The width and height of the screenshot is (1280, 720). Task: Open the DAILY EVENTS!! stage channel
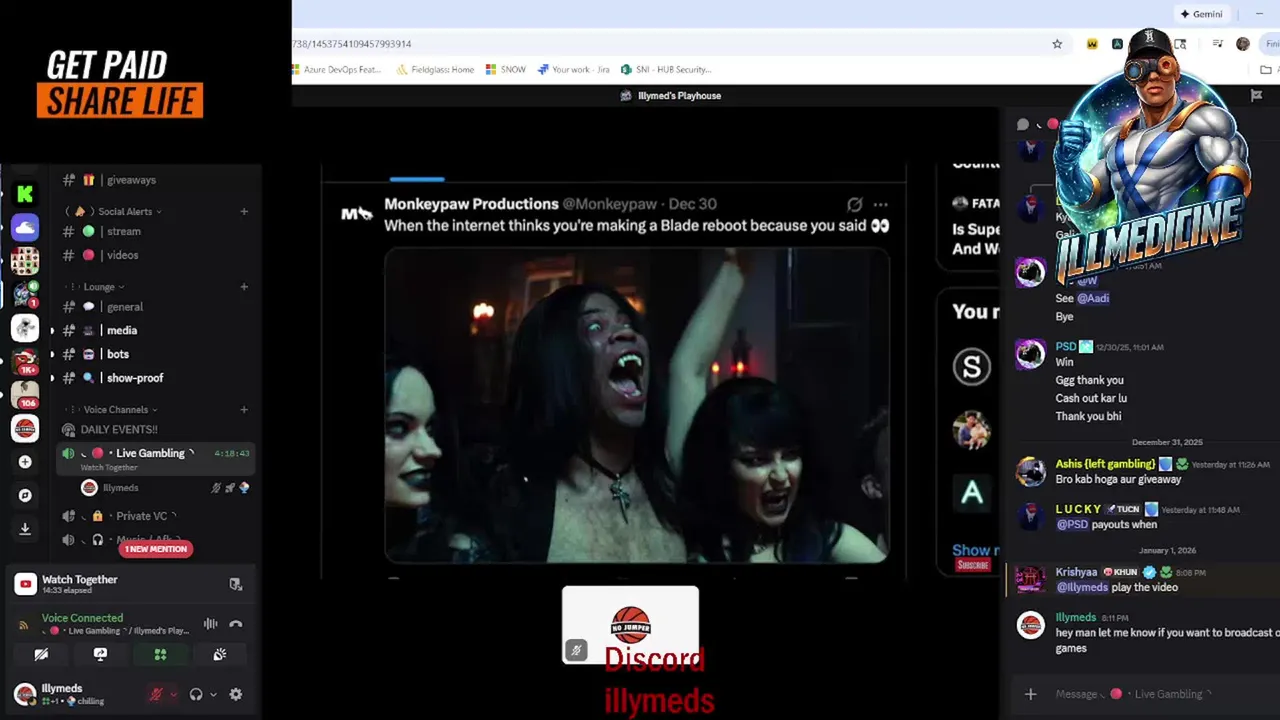pos(119,430)
